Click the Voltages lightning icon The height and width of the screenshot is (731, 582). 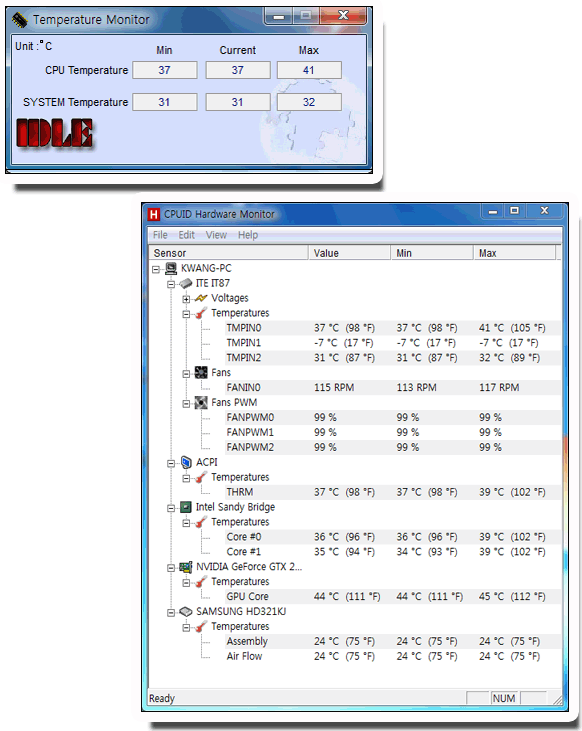201,298
